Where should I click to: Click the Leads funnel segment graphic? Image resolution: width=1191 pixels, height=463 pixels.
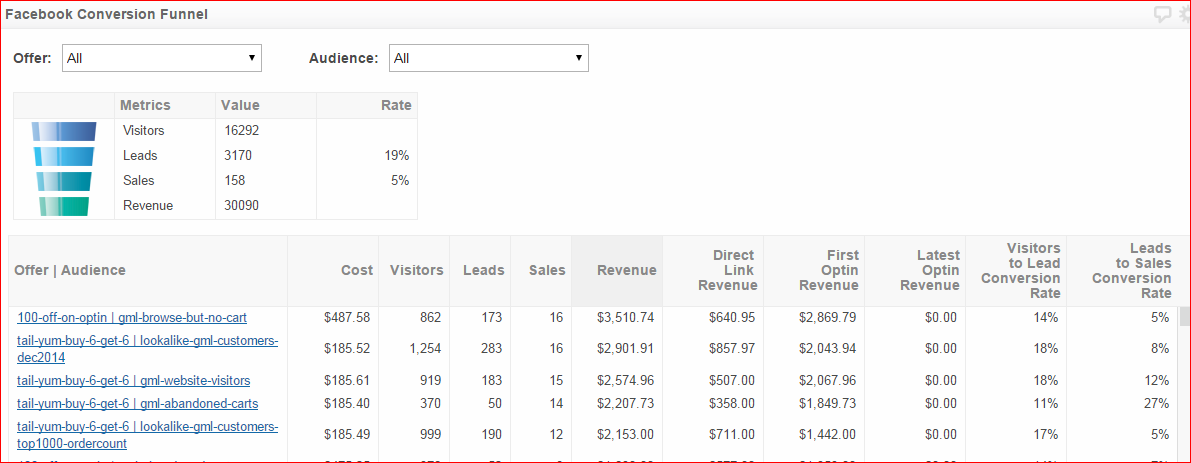pos(64,156)
